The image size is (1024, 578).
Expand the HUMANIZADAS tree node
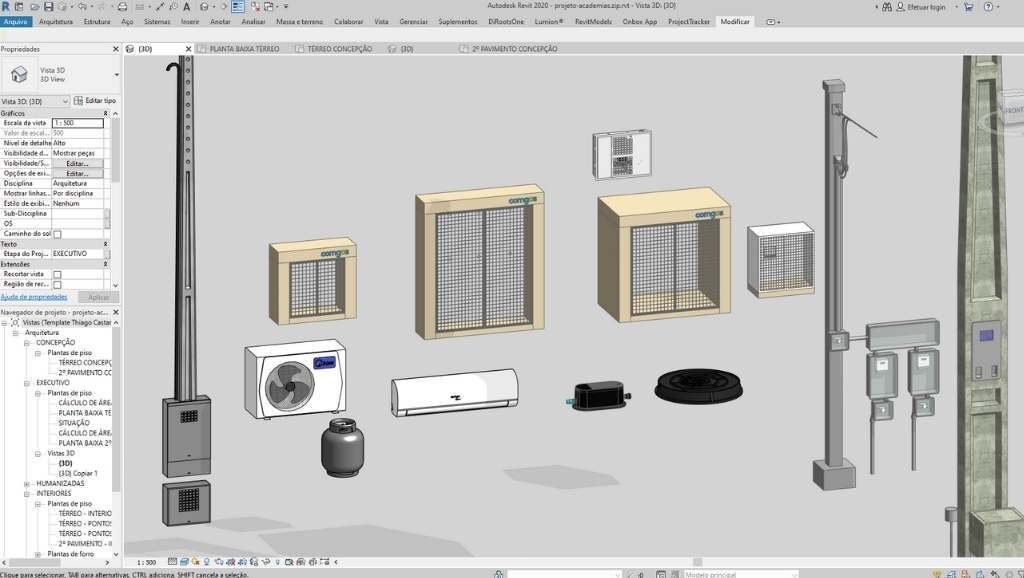point(27,483)
